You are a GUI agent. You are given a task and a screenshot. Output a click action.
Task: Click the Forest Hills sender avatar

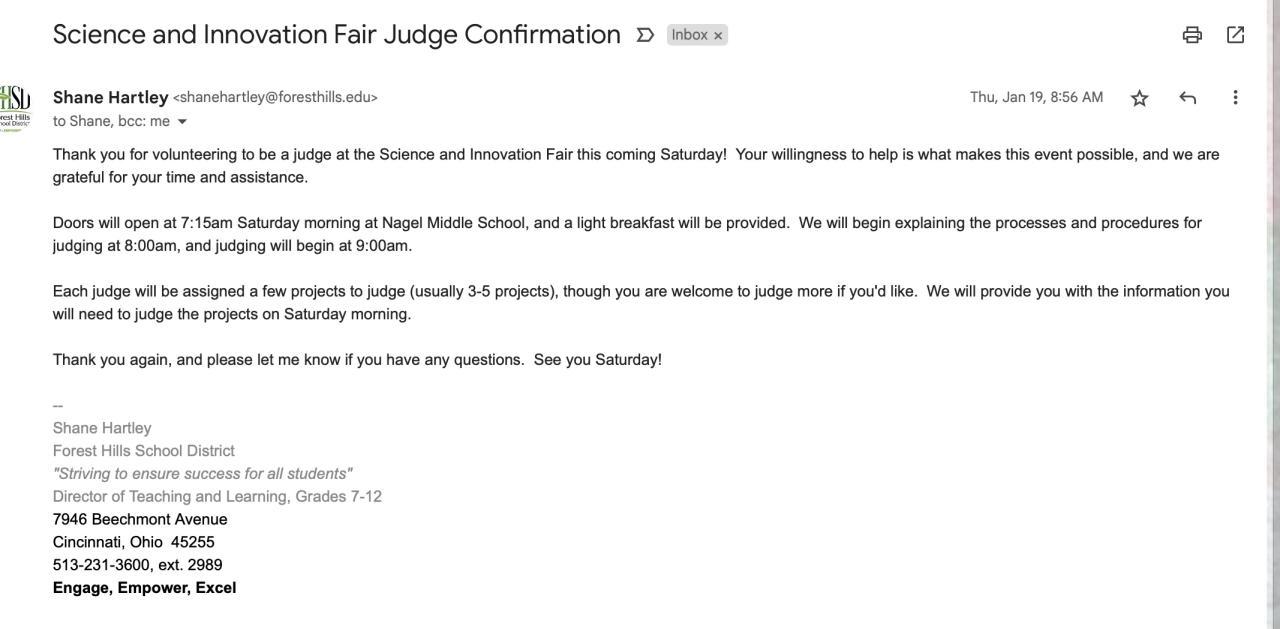15,107
